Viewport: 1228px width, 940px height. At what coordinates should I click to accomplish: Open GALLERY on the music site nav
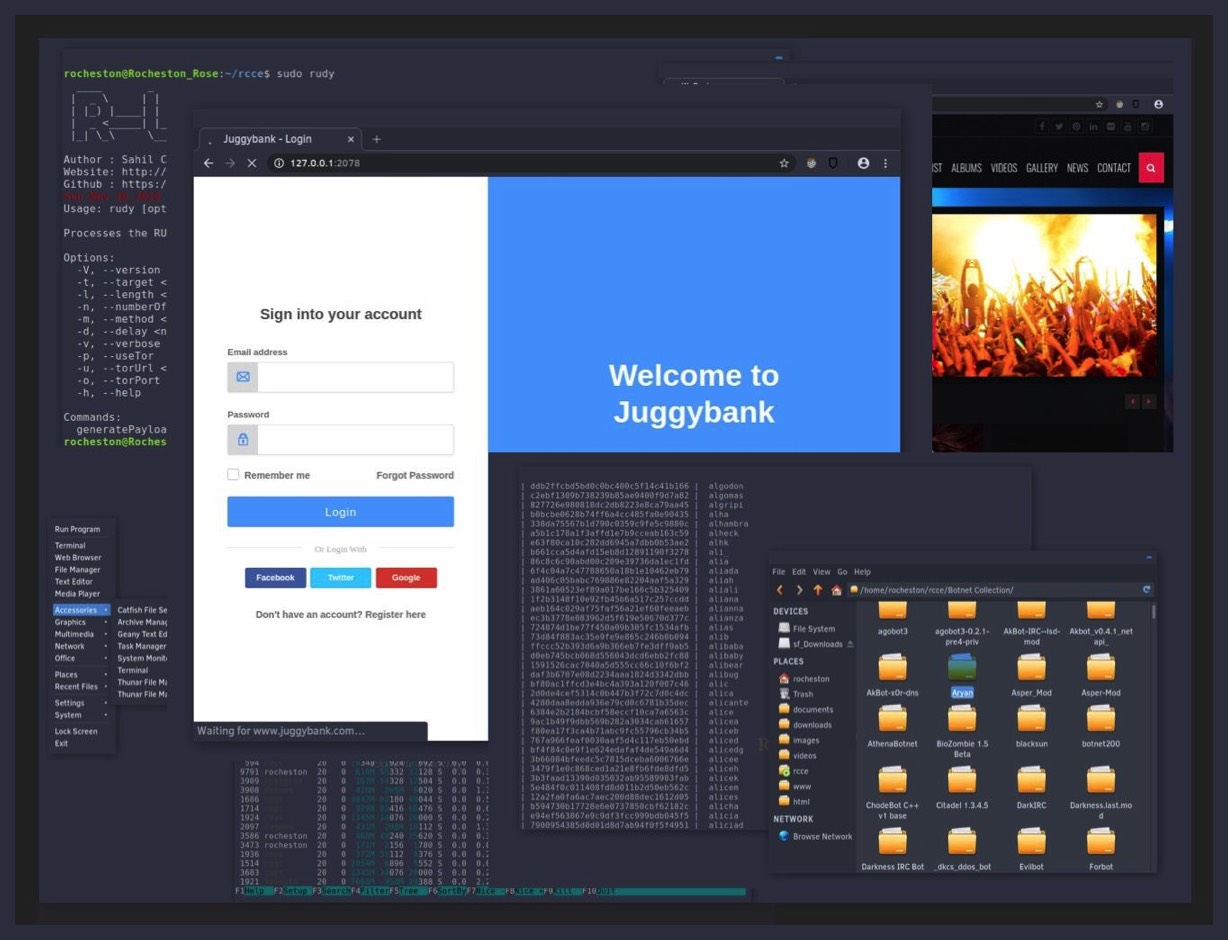coord(1042,168)
